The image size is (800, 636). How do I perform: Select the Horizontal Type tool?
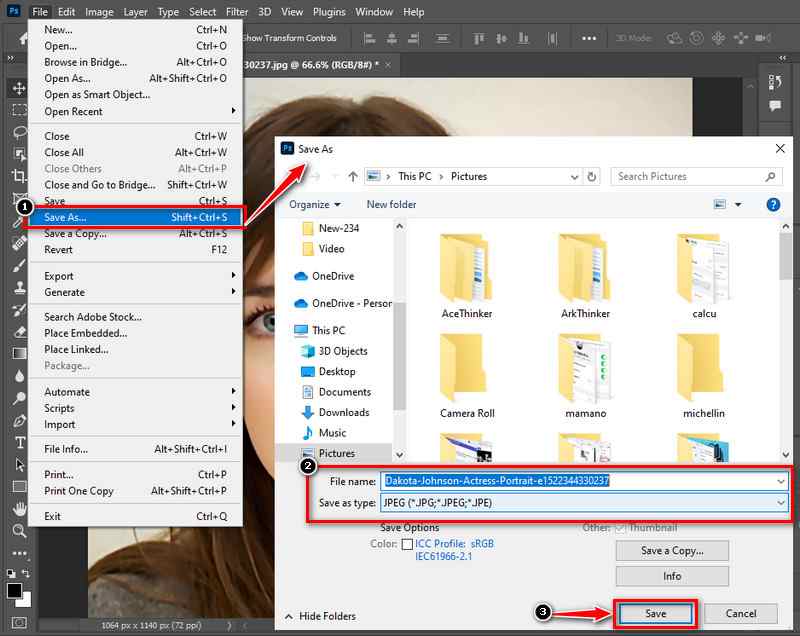[x=19, y=442]
